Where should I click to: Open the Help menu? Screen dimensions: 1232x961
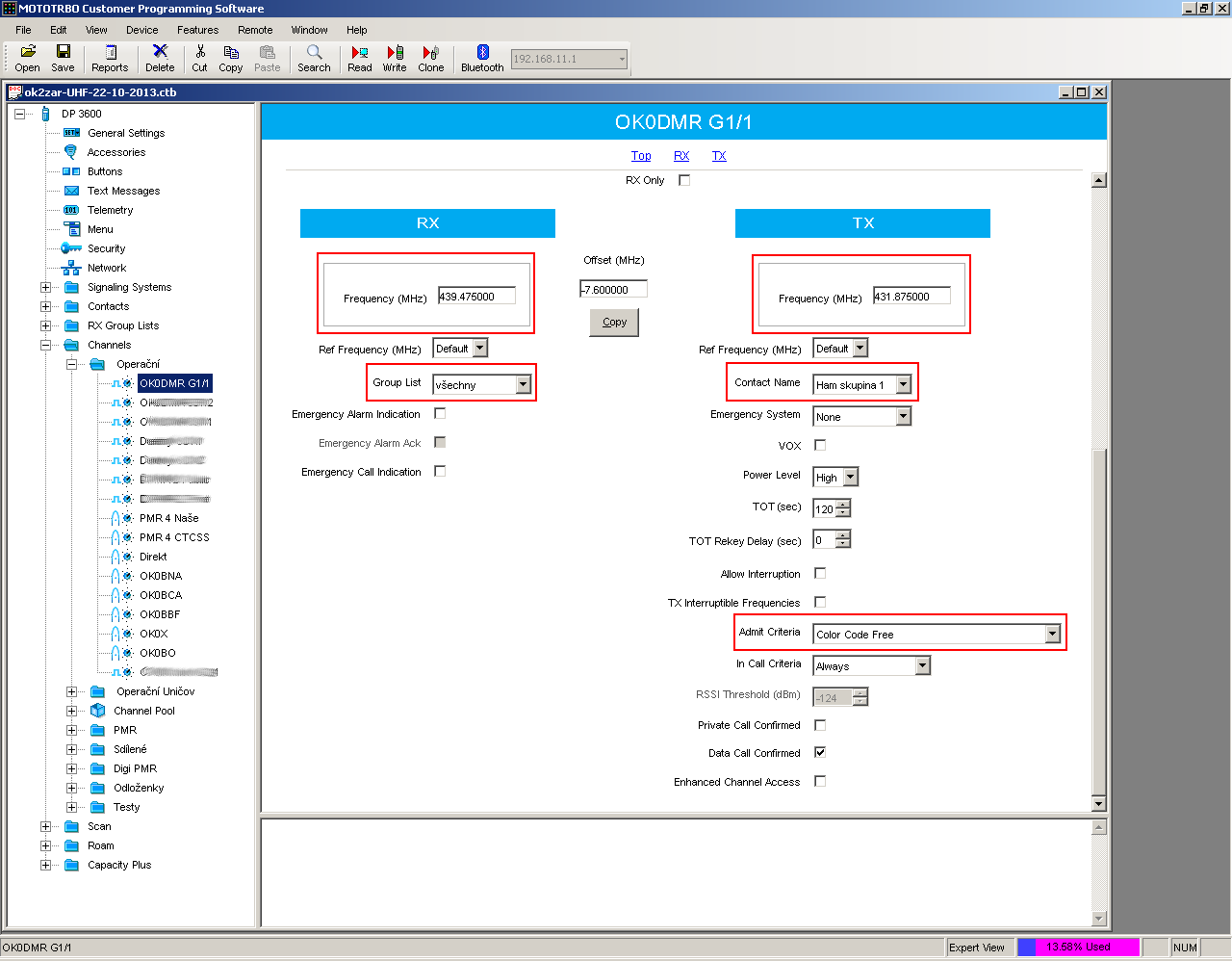(x=357, y=30)
